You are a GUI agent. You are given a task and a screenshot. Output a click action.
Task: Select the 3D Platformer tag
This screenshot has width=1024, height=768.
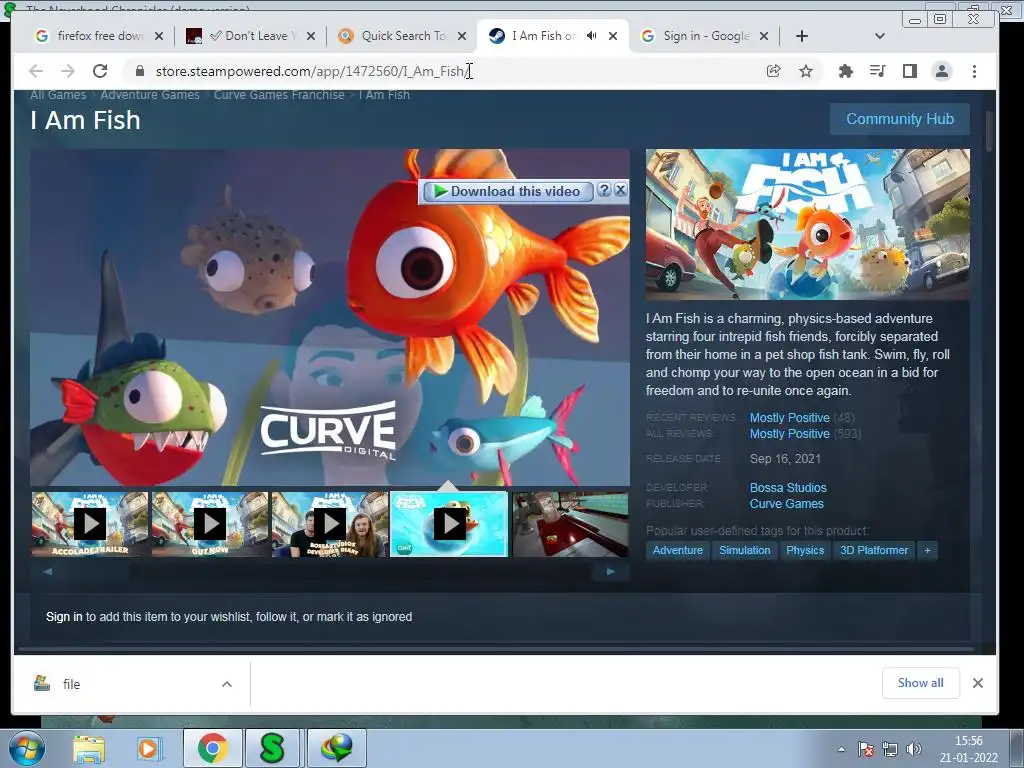[874, 551]
